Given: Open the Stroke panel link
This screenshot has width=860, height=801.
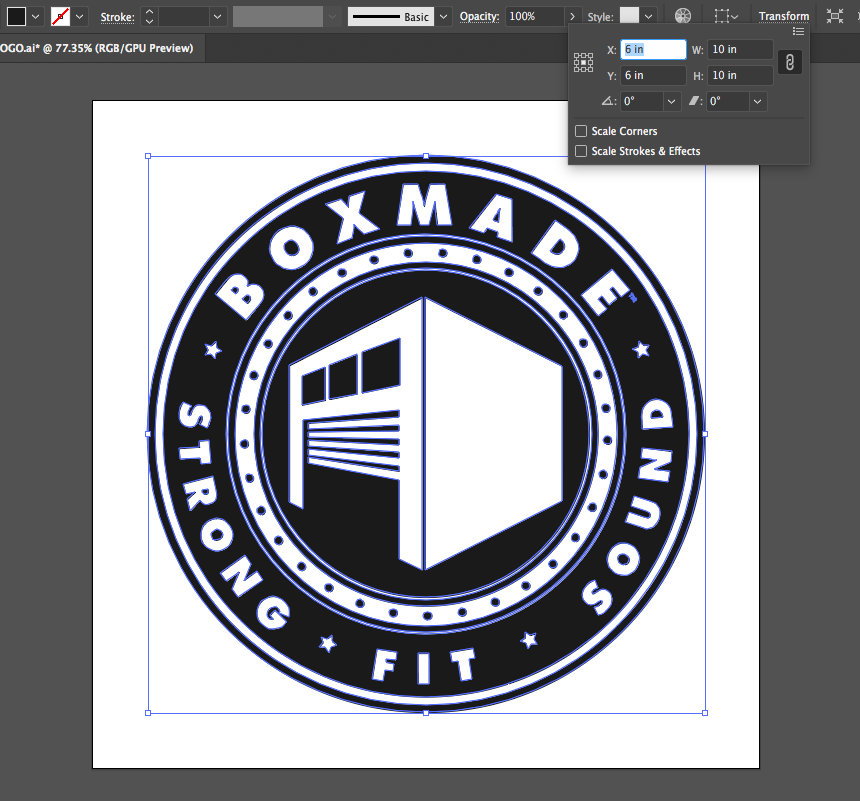Looking at the screenshot, I should pos(117,17).
